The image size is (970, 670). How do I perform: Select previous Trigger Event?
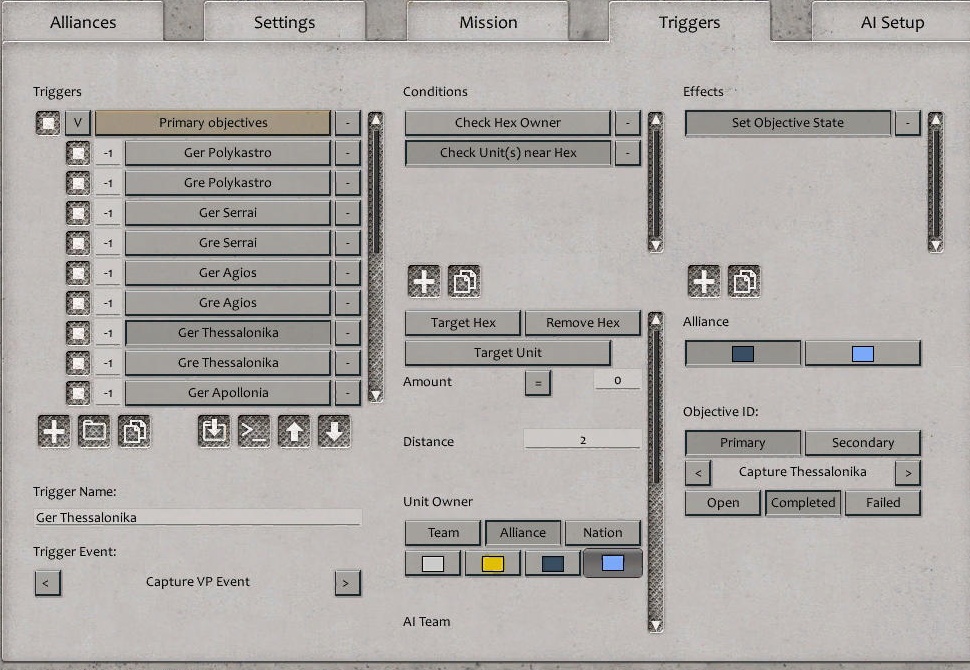48,583
